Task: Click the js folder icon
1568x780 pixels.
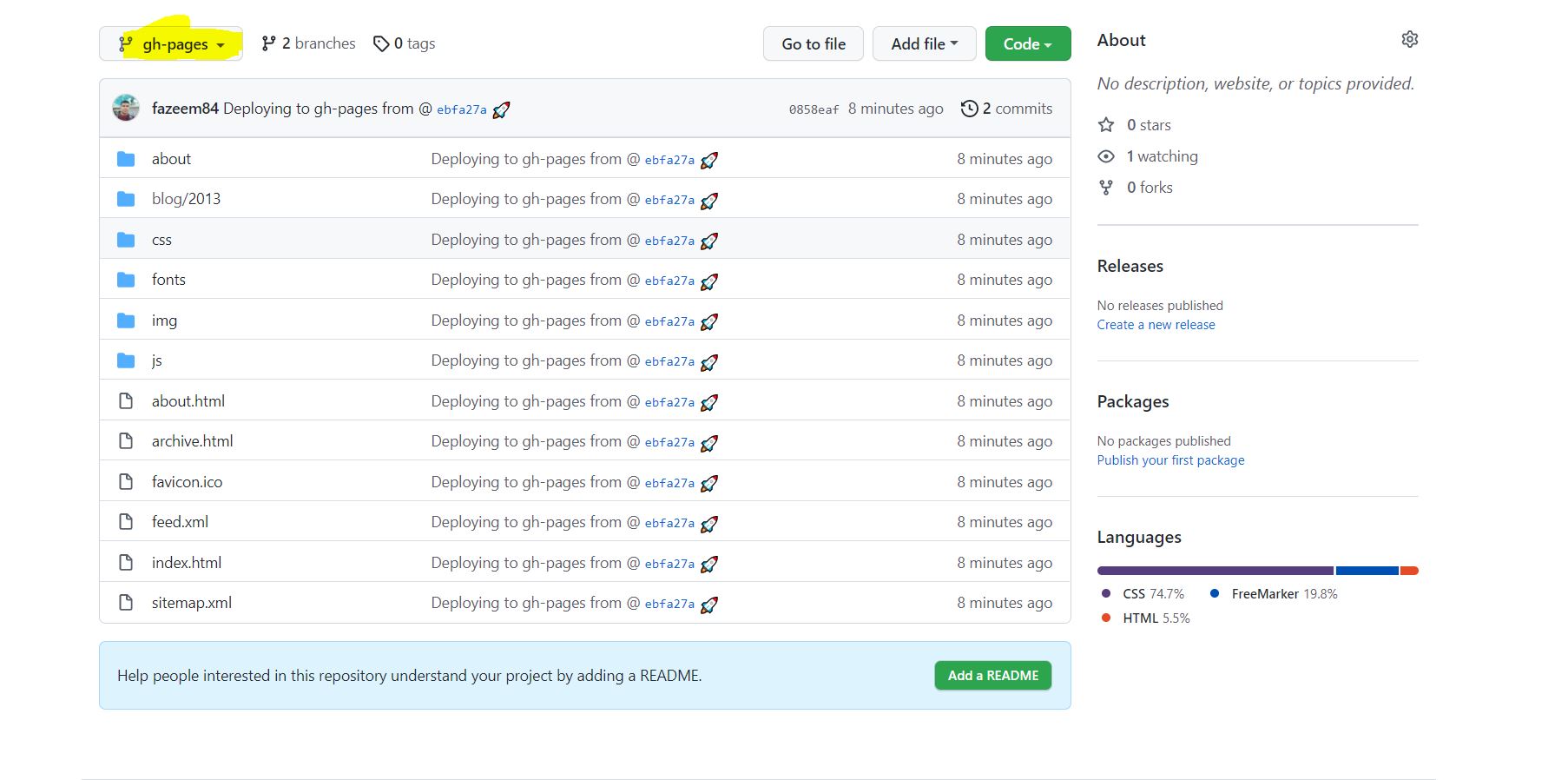Action: pos(126,360)
